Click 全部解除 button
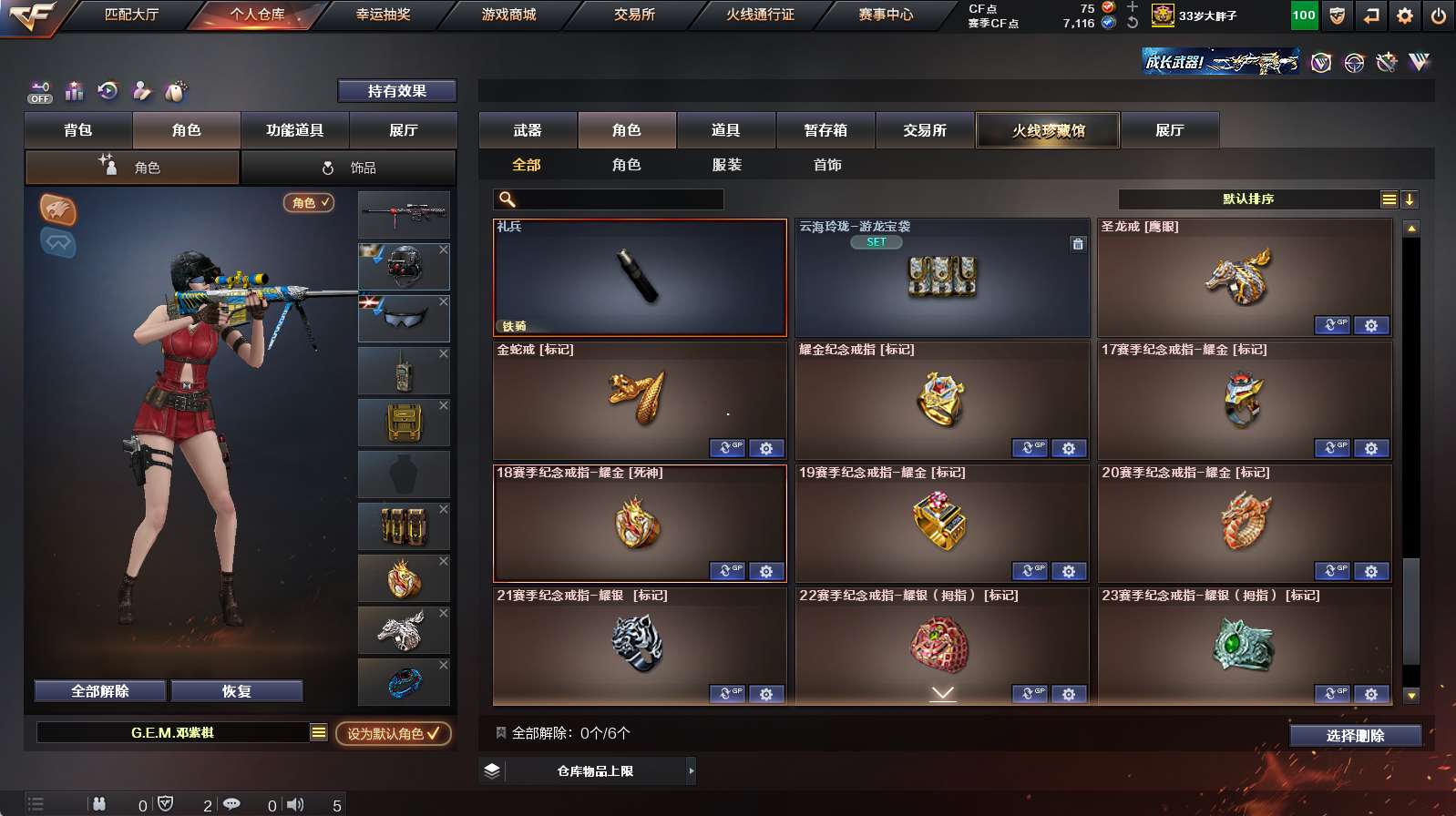 coord(100,691)
